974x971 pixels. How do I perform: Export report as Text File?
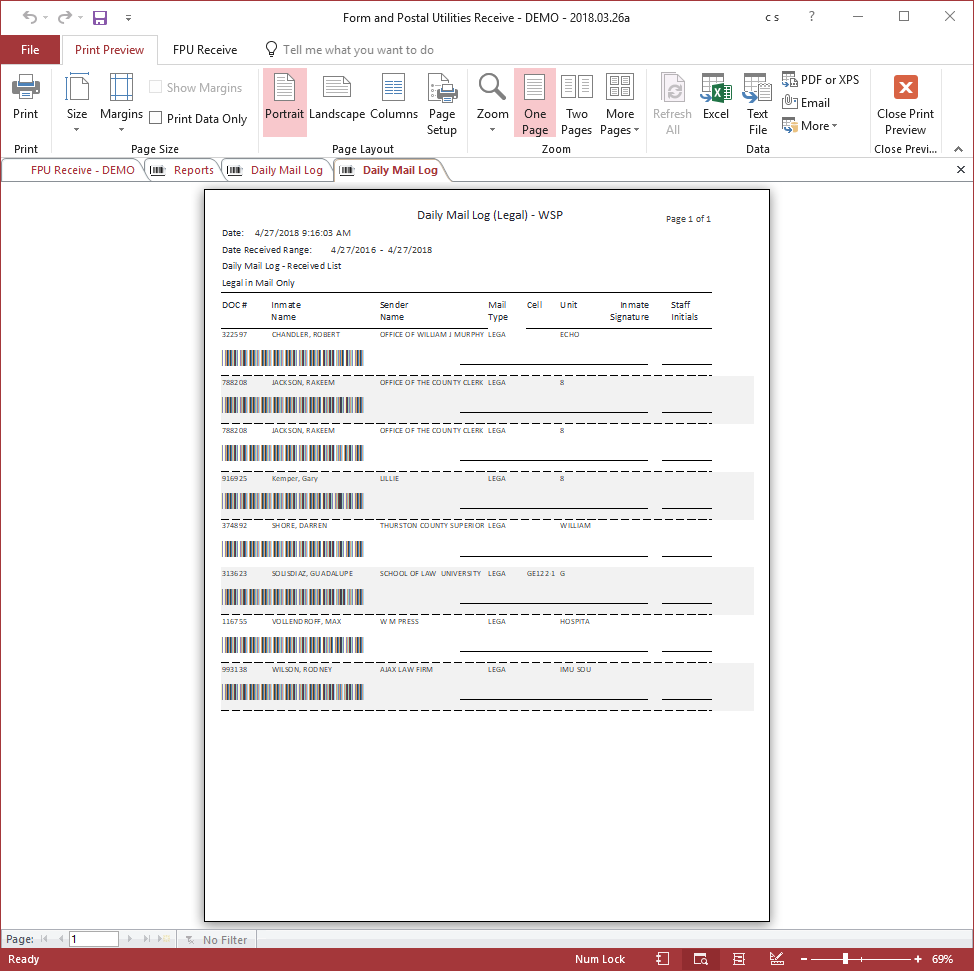[758, 104]
